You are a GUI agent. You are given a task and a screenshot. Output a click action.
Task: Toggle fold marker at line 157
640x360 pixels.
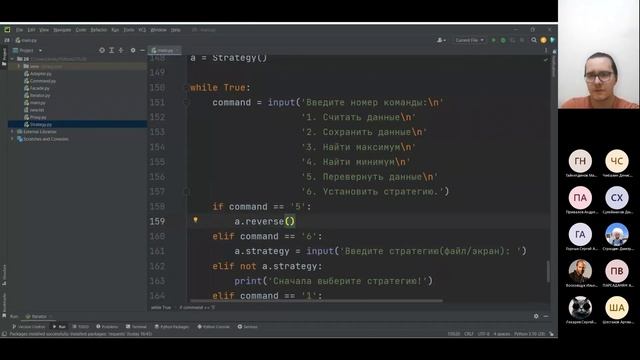pyautogui.click(x=186, y=191)
